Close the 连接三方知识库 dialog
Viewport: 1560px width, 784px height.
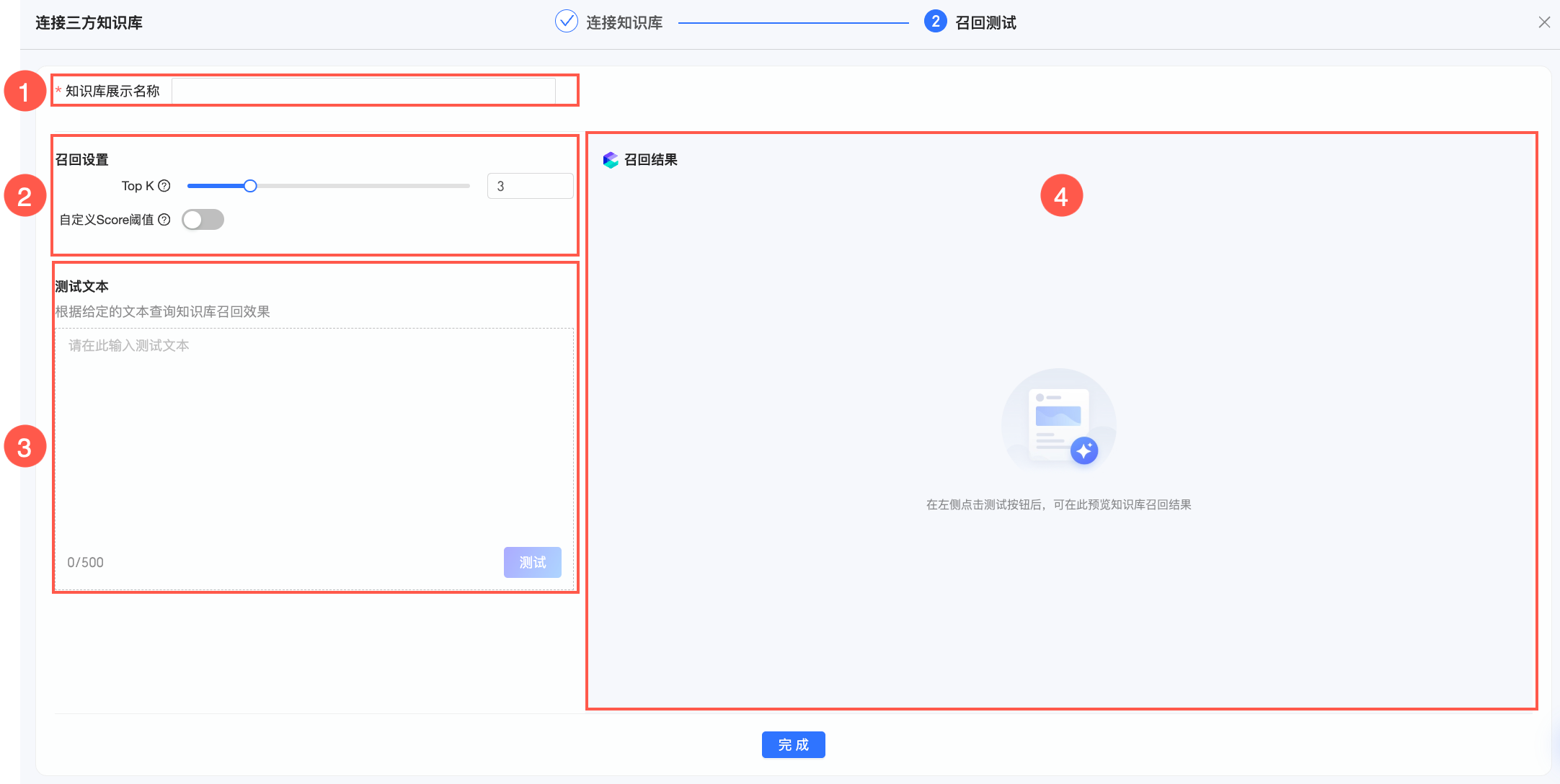point(1544,22)
